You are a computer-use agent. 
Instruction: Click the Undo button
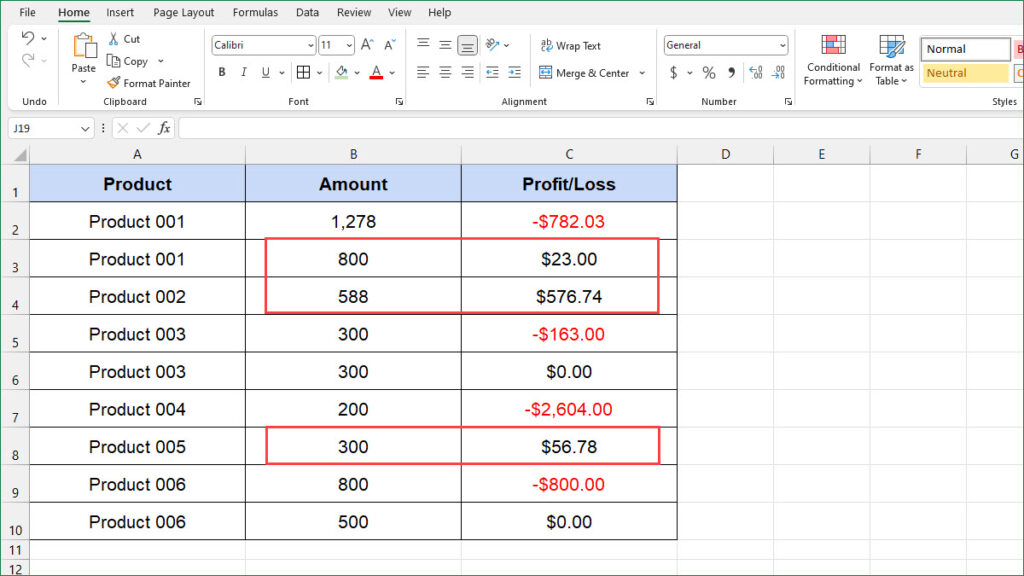coord(27,38)
